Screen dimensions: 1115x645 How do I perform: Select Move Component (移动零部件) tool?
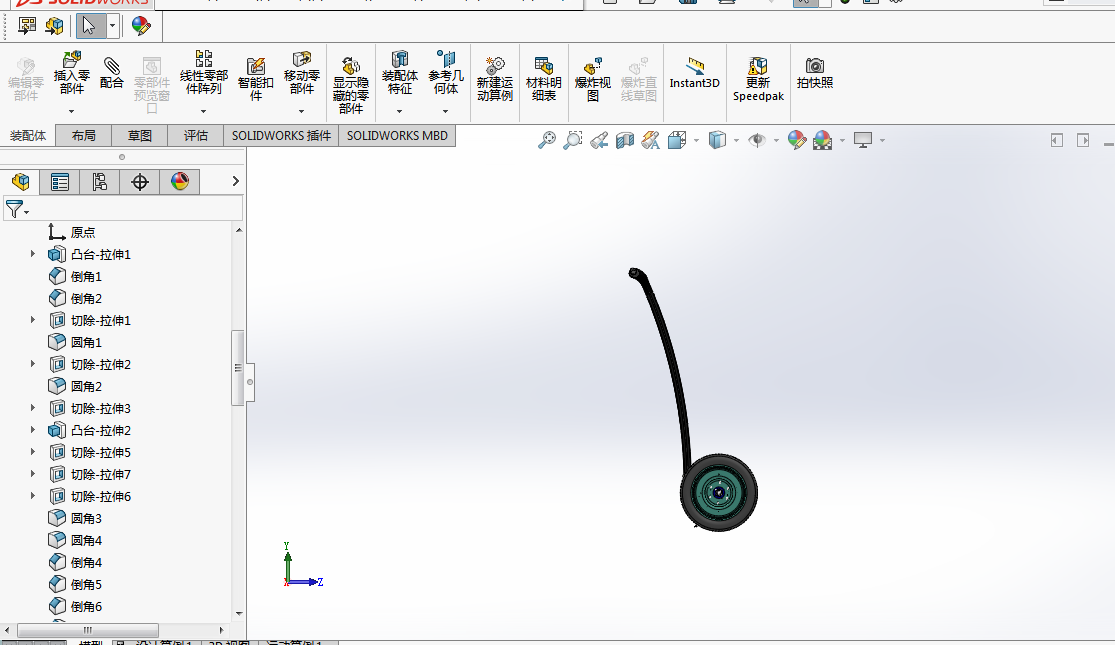(302, 73)
